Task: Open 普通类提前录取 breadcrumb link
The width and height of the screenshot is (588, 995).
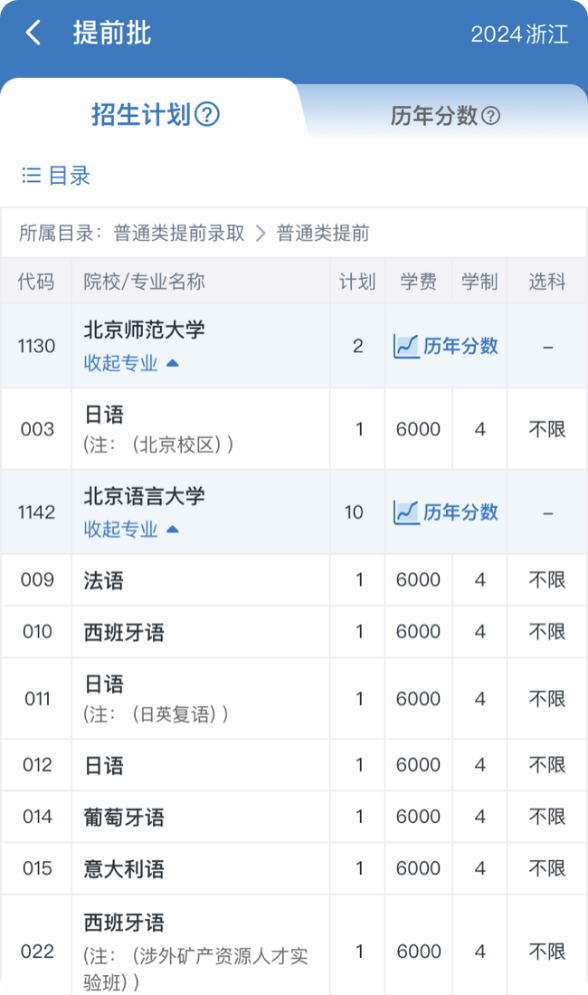Action: 179,234
